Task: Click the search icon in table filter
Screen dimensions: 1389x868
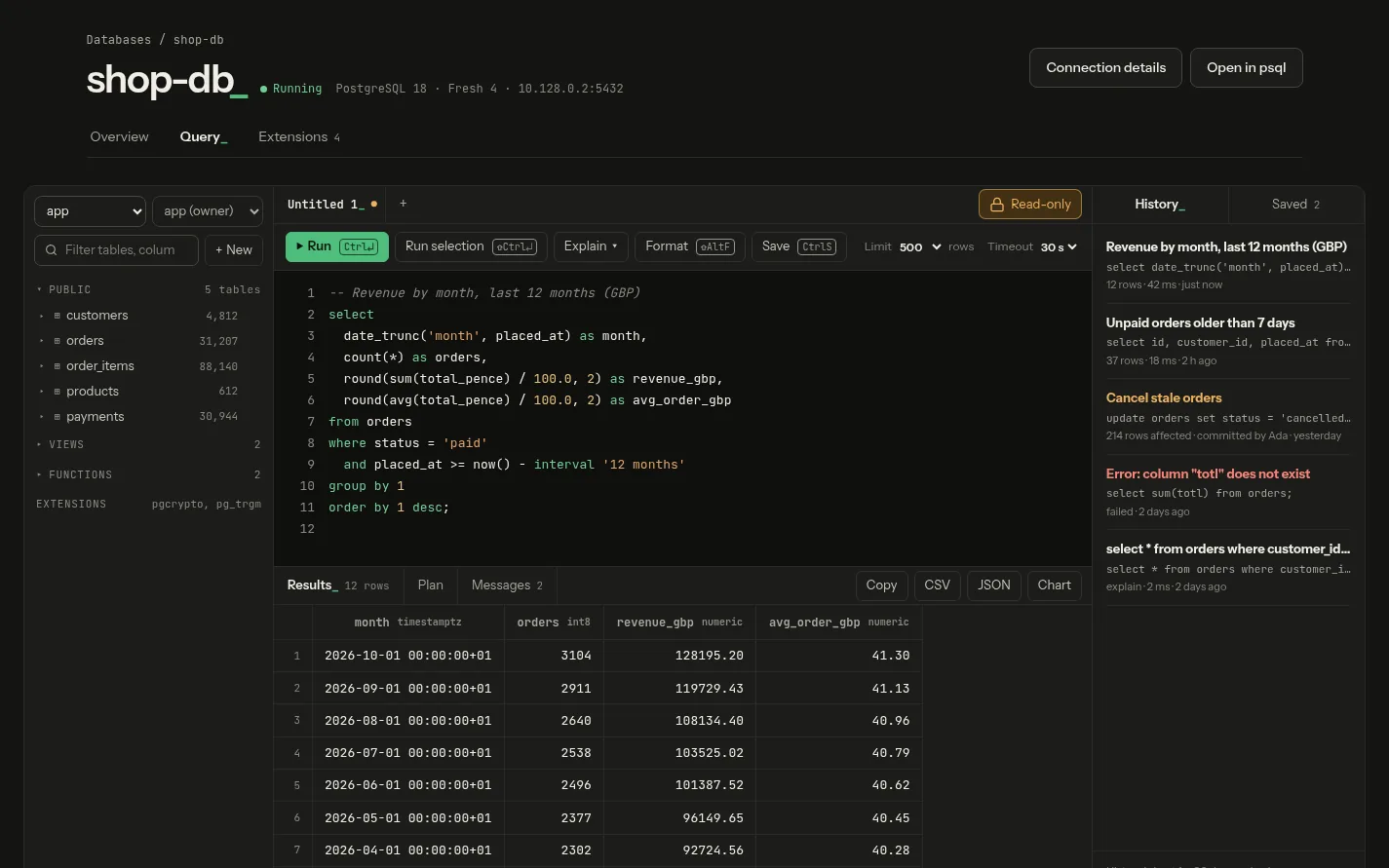Action: pos(52,250)
